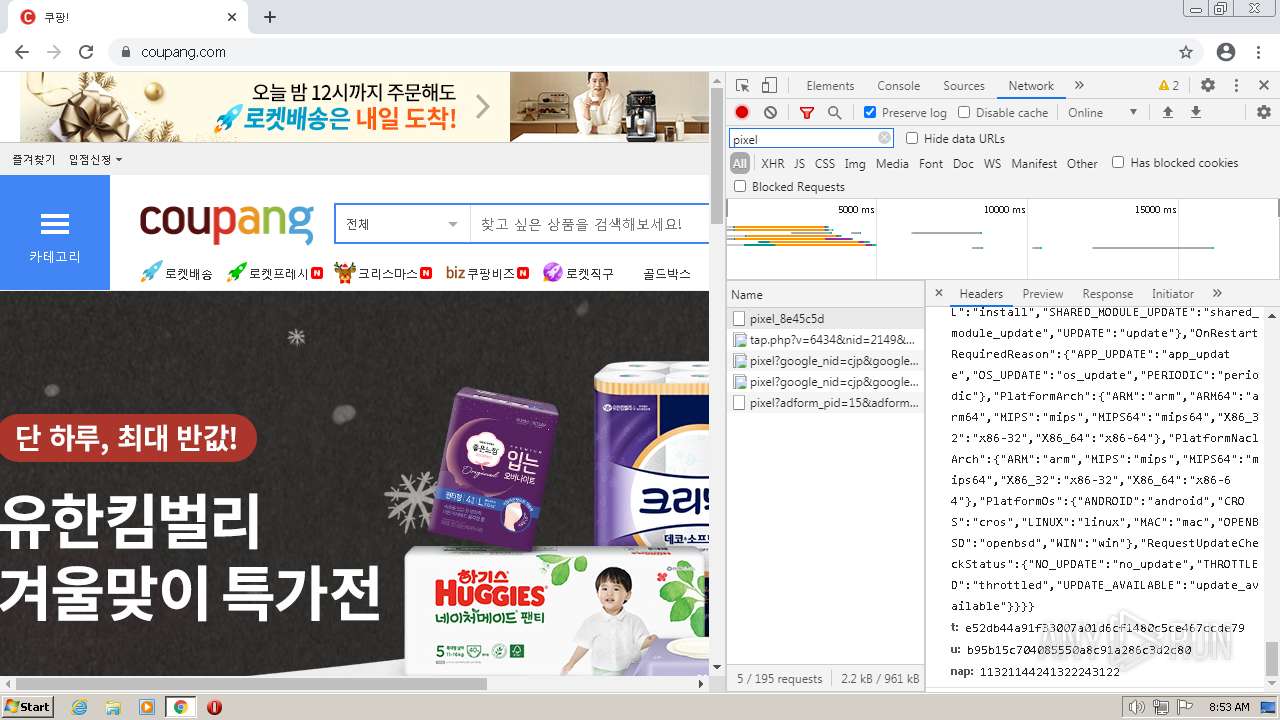Viewport: 1280px width, 720px height.
Task: Open the Preview tab
Action: pos(1042,294)
